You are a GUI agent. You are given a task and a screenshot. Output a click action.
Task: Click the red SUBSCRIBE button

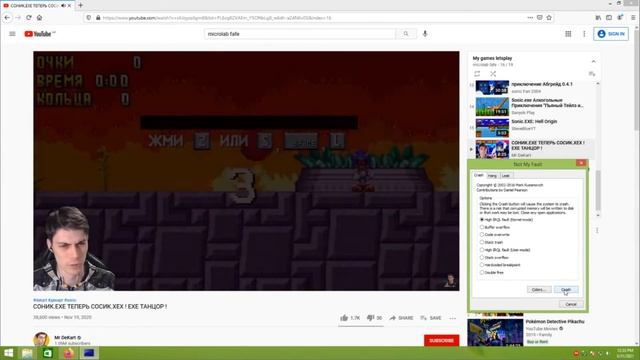pyautogui.click(x=441, y=340)
